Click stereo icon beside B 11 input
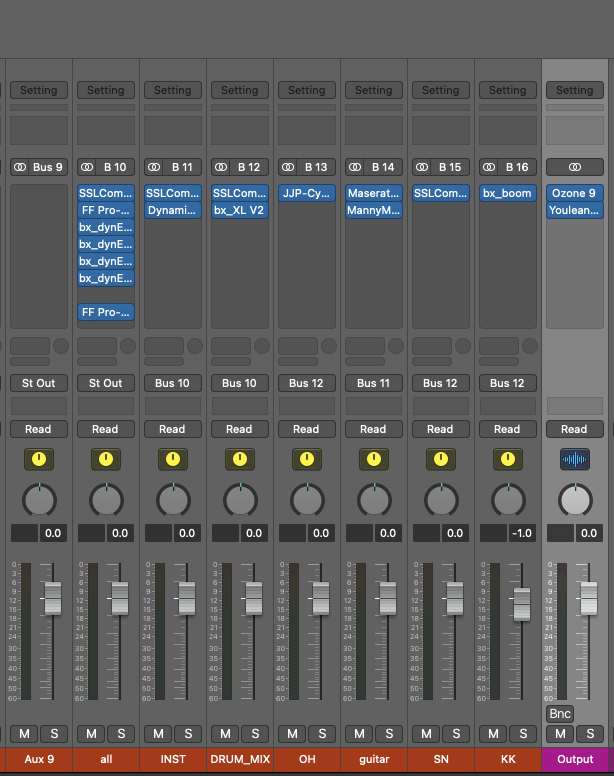The height and width of the screenshot is (776, 614). (x=154, y=167)
